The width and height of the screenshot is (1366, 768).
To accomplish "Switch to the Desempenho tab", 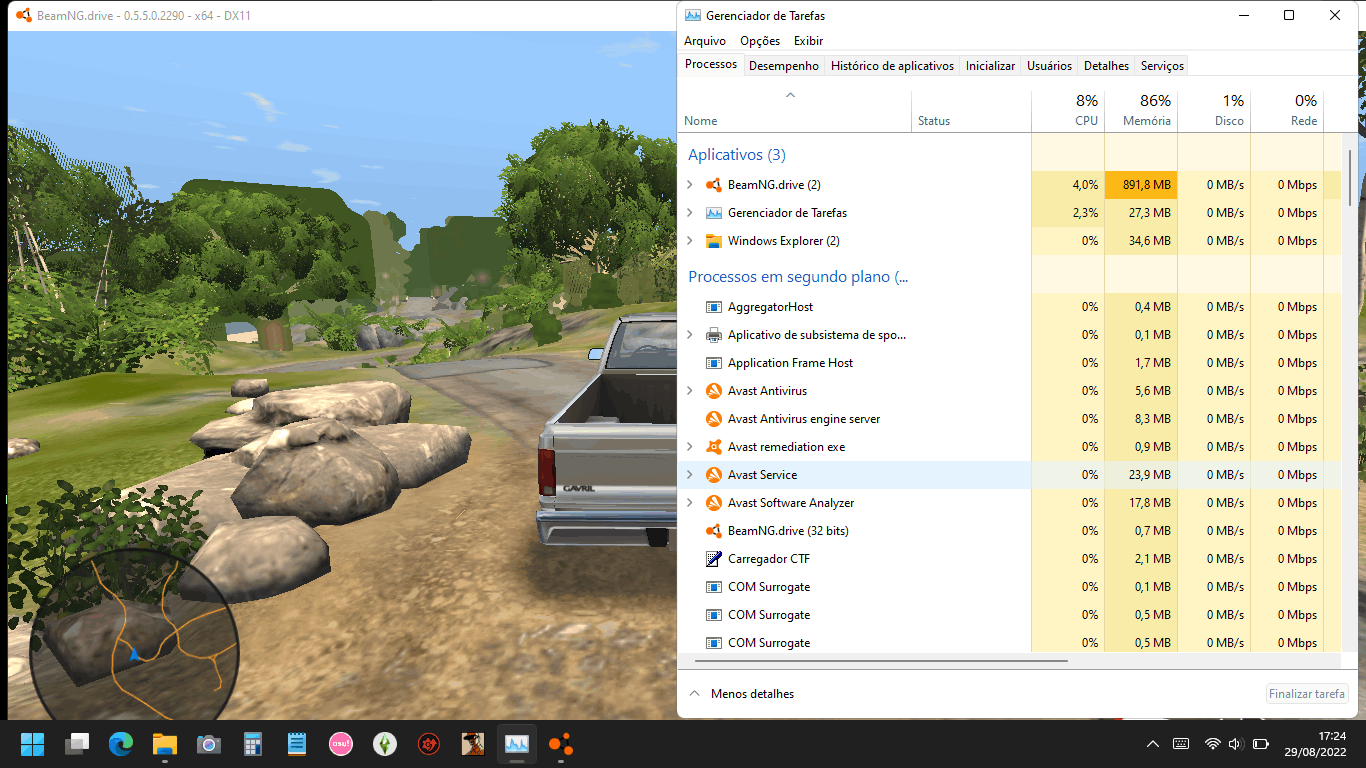I will (x=784, y=66).
